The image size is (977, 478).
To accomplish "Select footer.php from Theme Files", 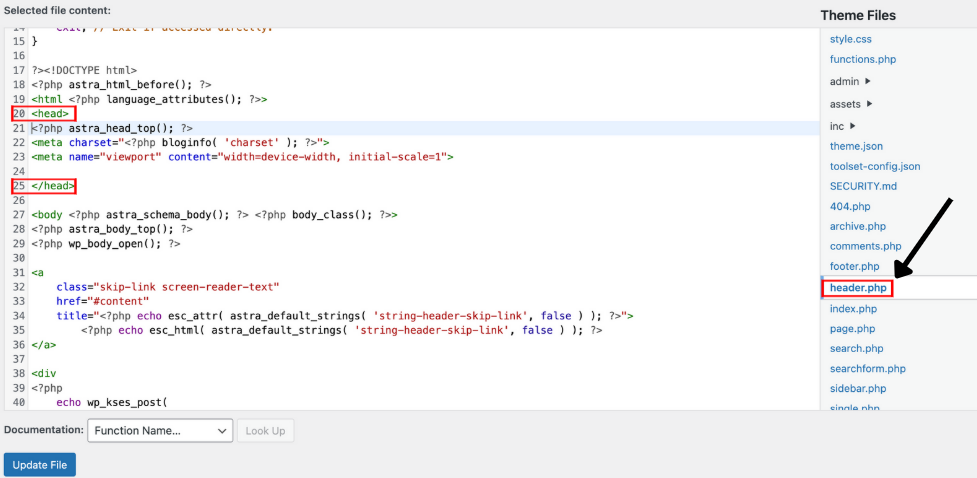I will [854, 266].
